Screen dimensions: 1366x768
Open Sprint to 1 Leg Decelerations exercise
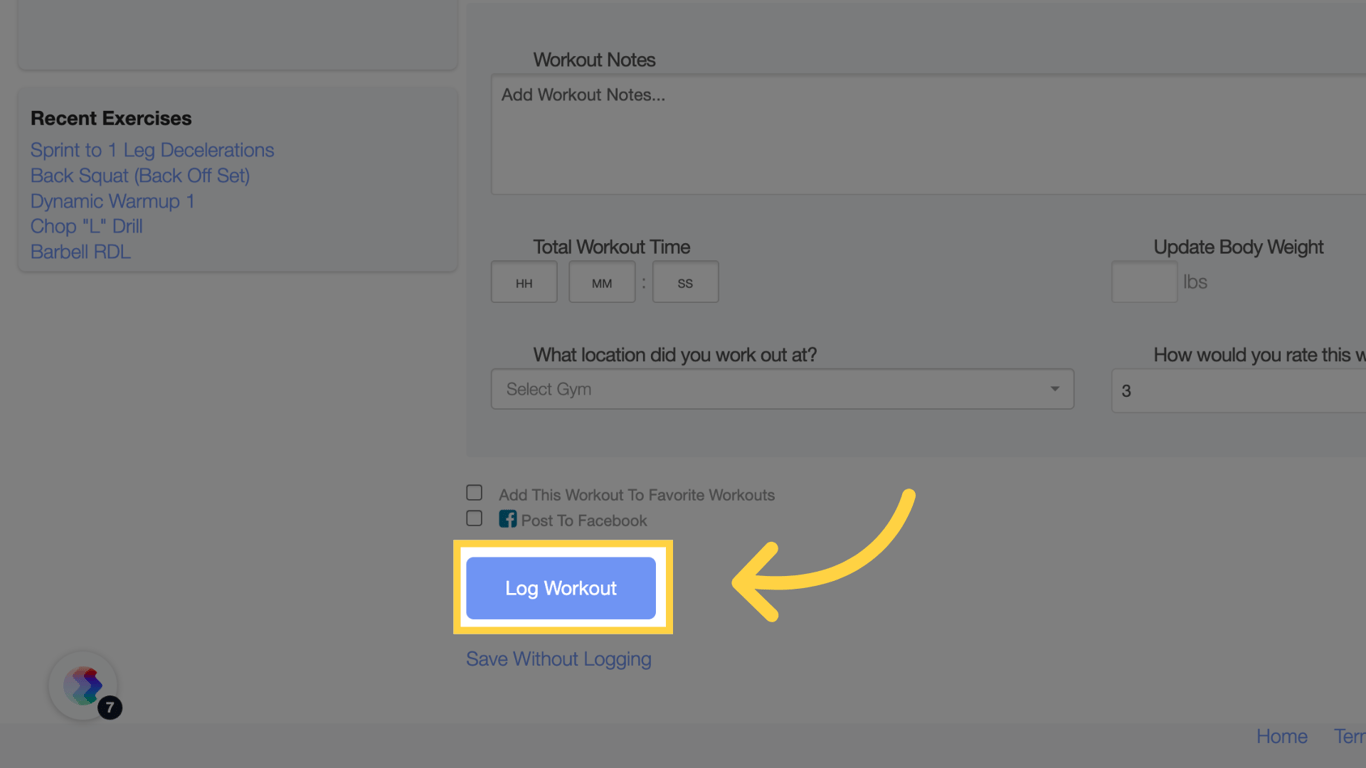[x=152, y=150]
